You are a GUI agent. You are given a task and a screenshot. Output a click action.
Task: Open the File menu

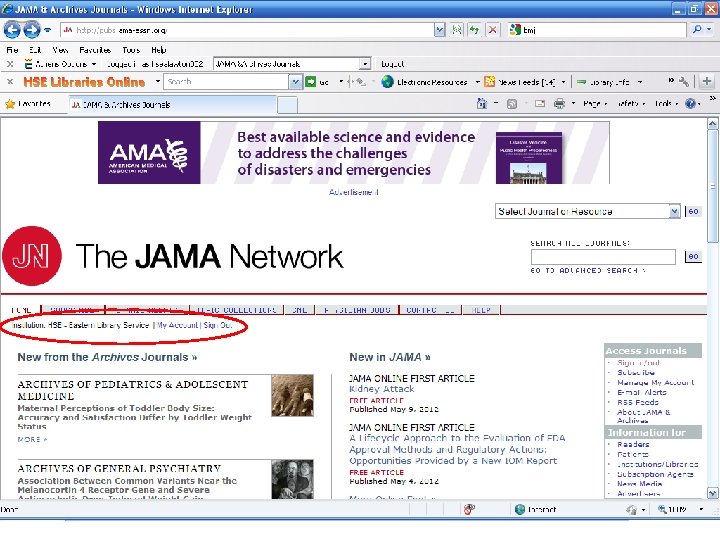point(12,50)
